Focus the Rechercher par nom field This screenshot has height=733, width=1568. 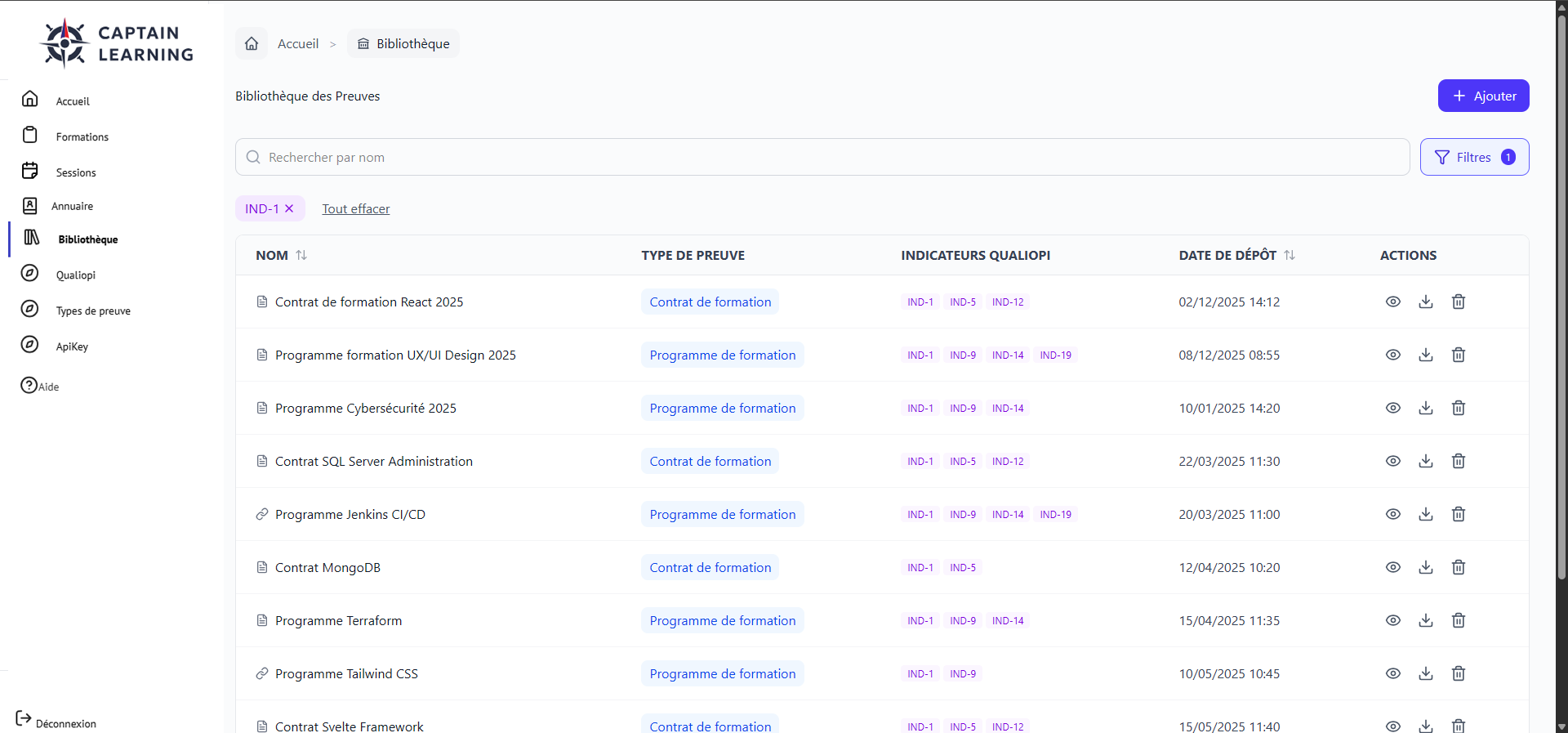822,157
